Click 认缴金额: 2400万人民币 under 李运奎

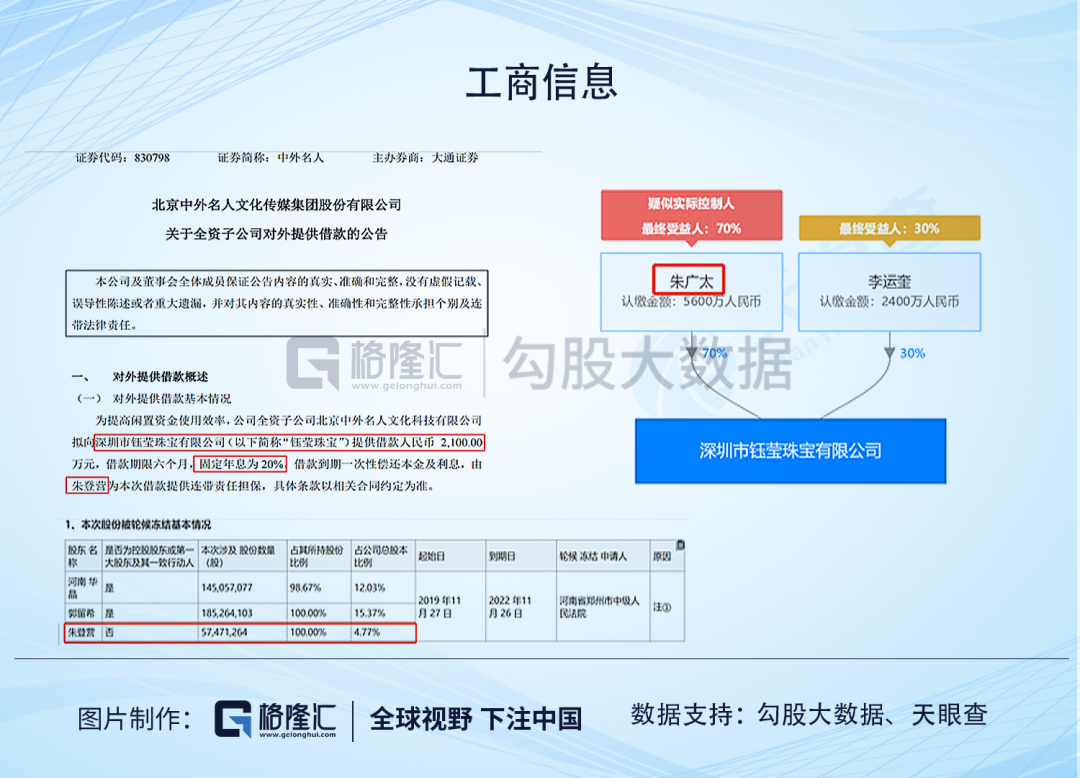coord(889,302)
